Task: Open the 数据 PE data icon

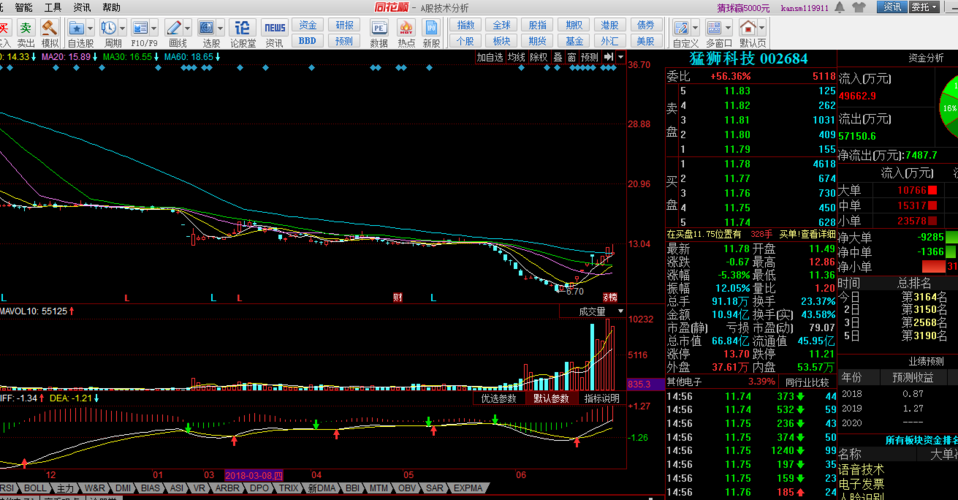Action: pos(379,28)
